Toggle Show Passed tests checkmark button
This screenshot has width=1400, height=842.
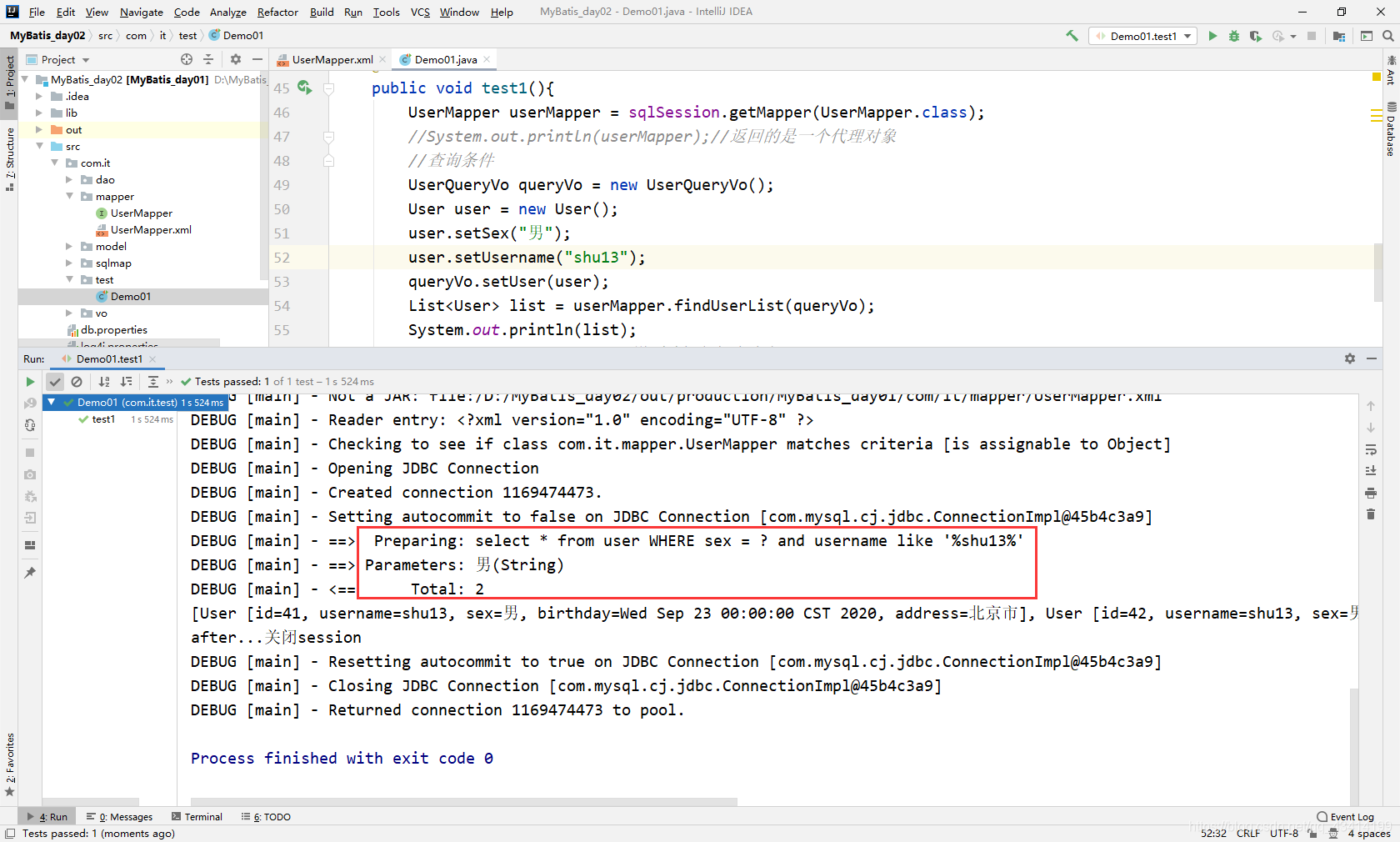55,381
